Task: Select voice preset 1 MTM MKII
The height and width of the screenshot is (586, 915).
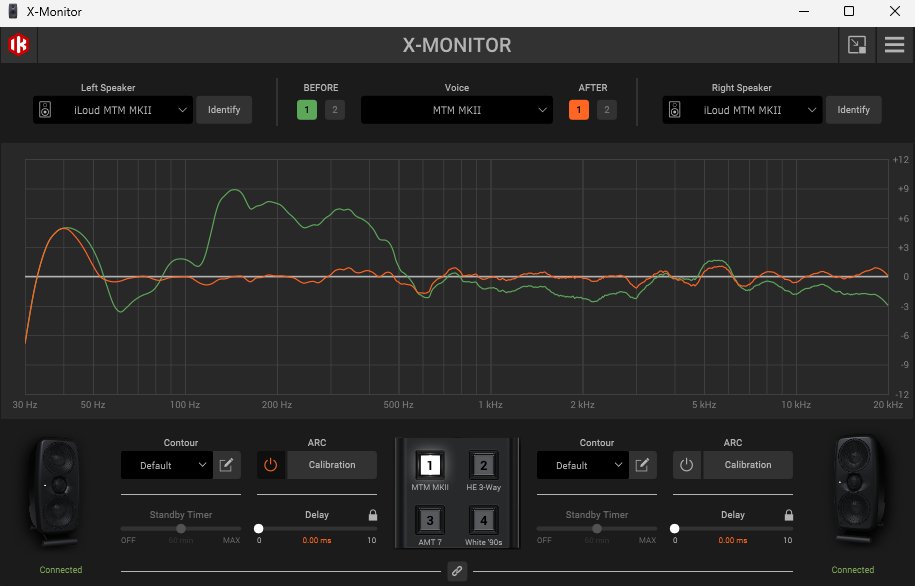Action: tap(430, 465)
